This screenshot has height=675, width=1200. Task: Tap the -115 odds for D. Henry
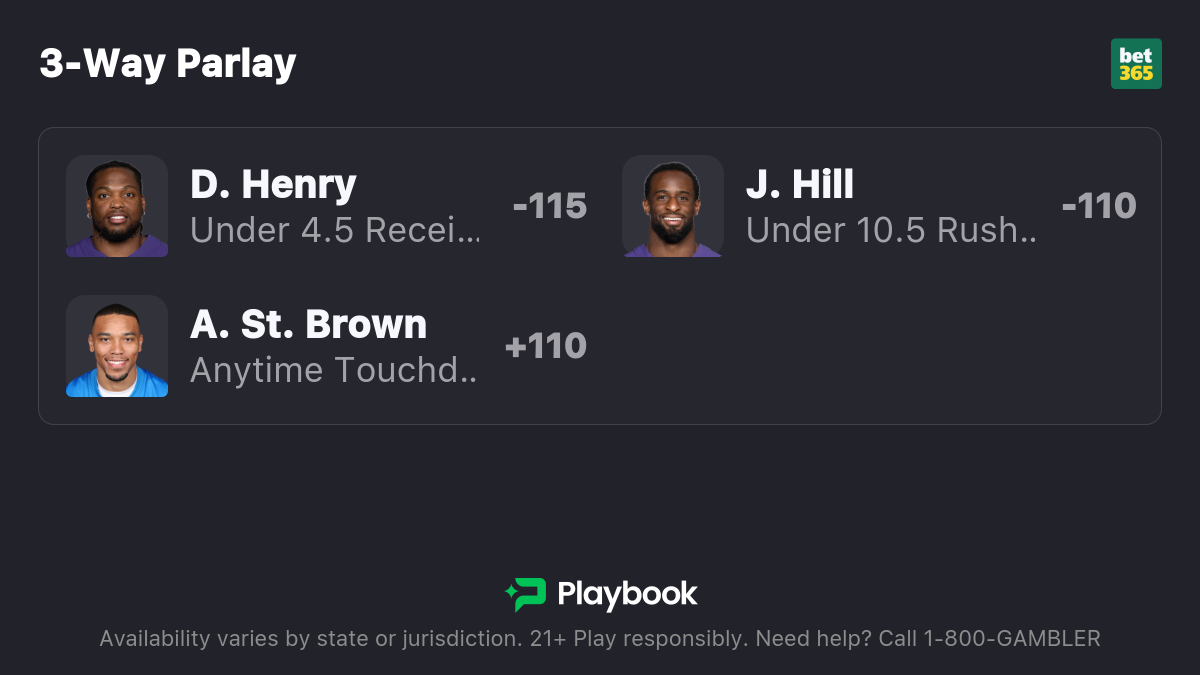(x=549, y=206)
